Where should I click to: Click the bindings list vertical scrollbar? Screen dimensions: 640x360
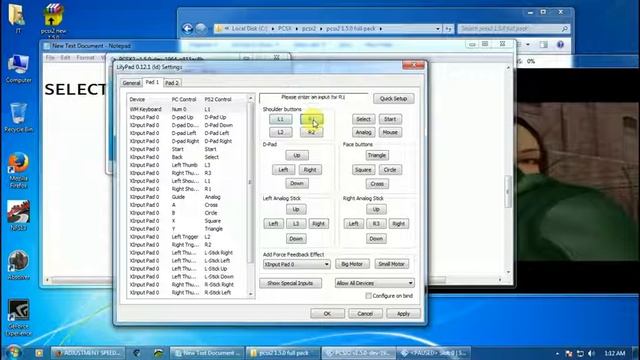(x=251, y=196)
